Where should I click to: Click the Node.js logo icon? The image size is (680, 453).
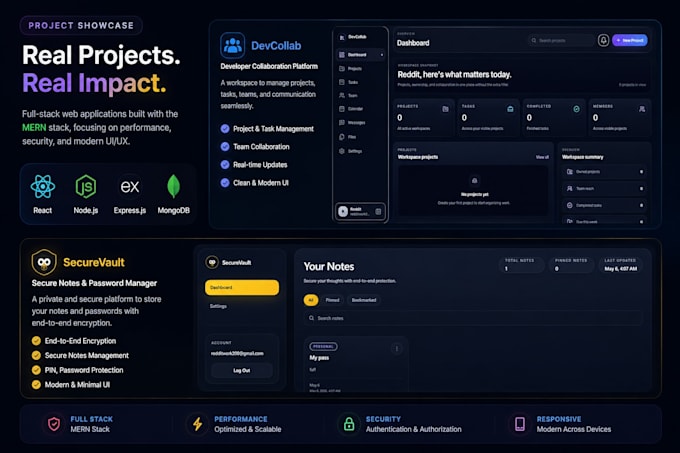click(x=86, y=186)
